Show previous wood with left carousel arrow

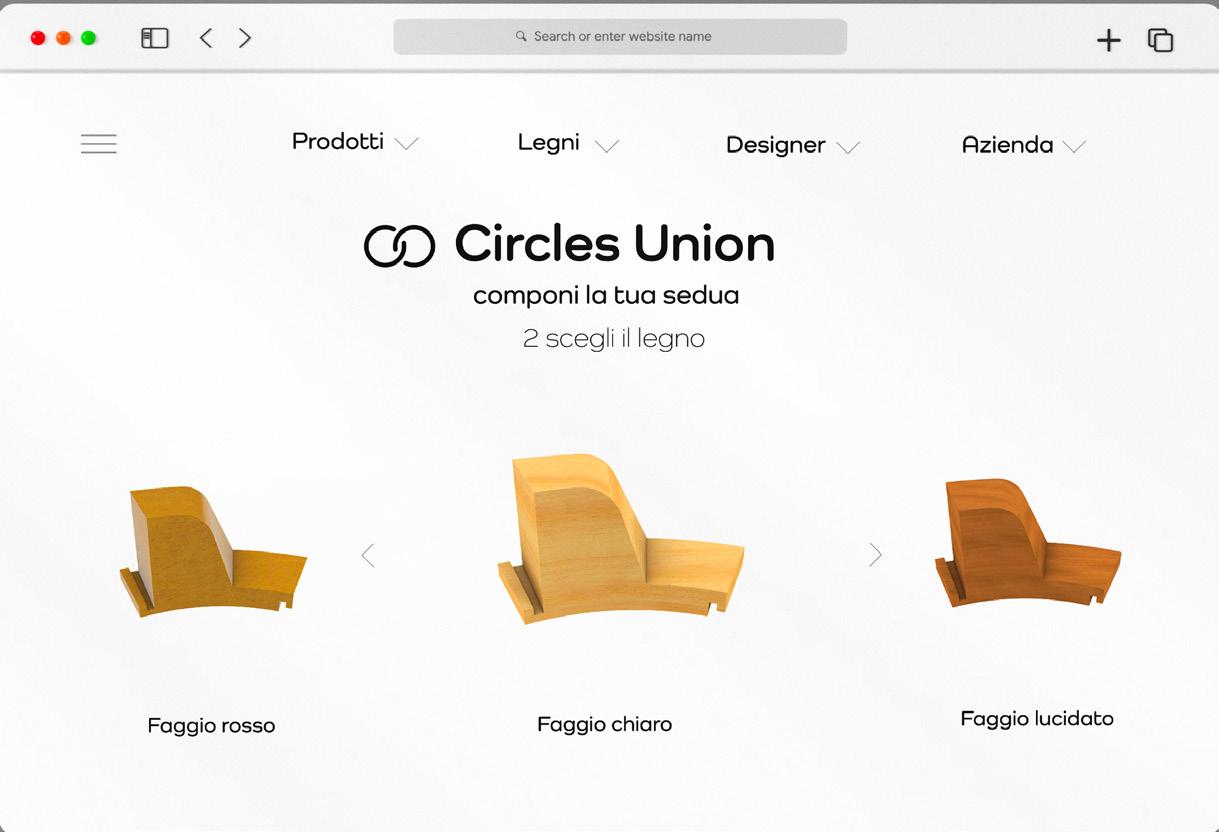click(368, 555)
